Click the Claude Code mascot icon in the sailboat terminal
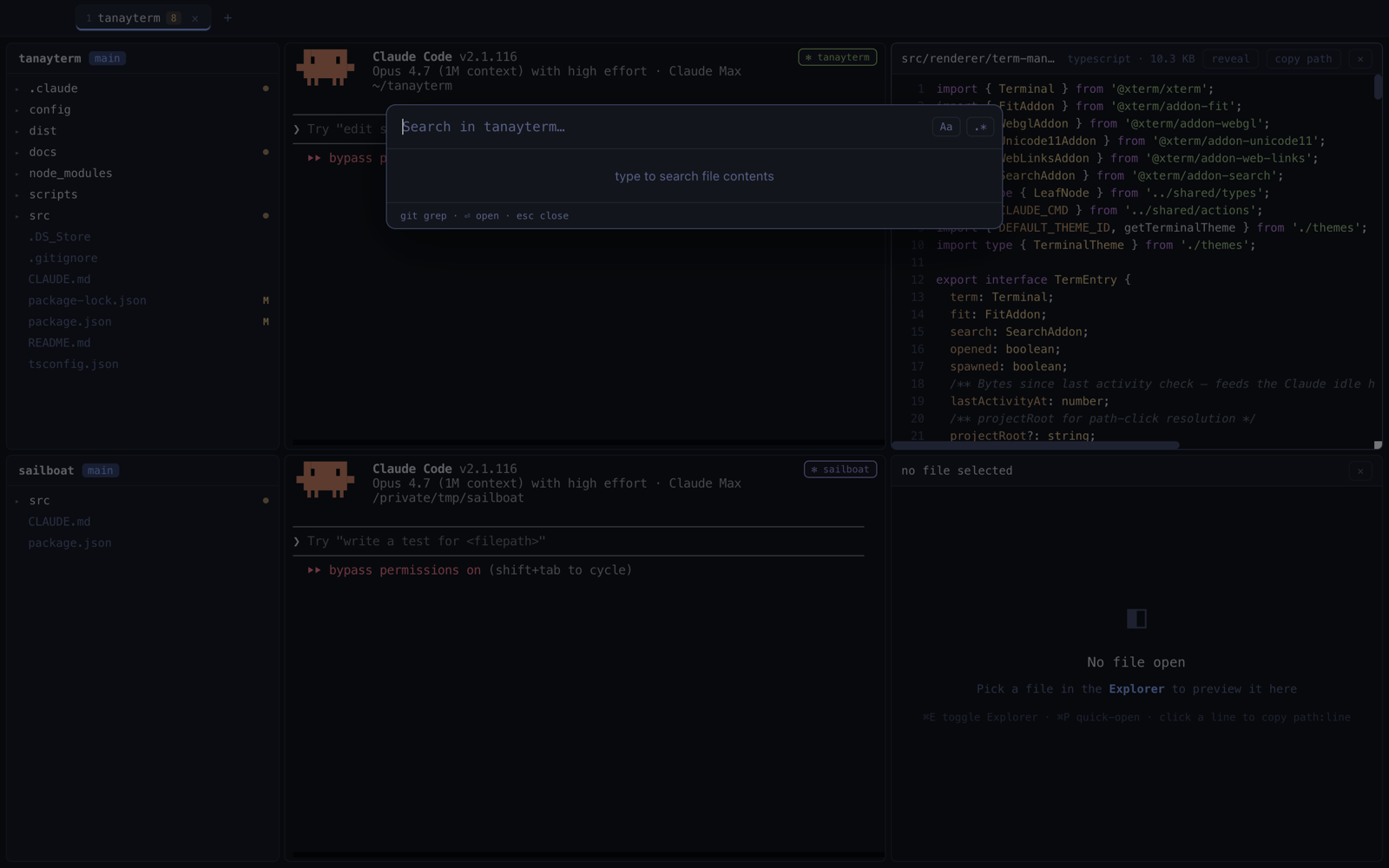The image size is (1389, 868). [326, 479]
